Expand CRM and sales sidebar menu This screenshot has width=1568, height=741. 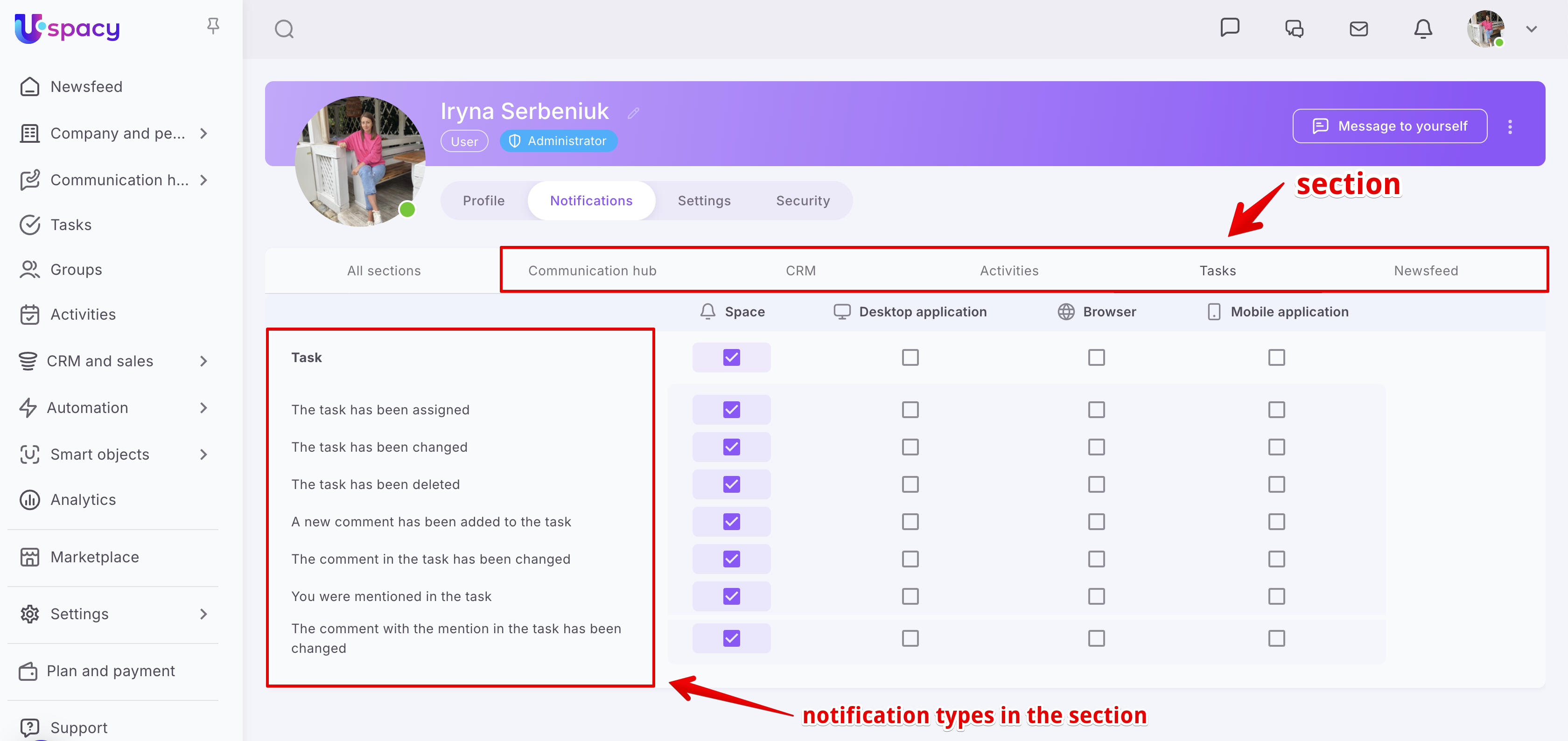tap(204, 361)
